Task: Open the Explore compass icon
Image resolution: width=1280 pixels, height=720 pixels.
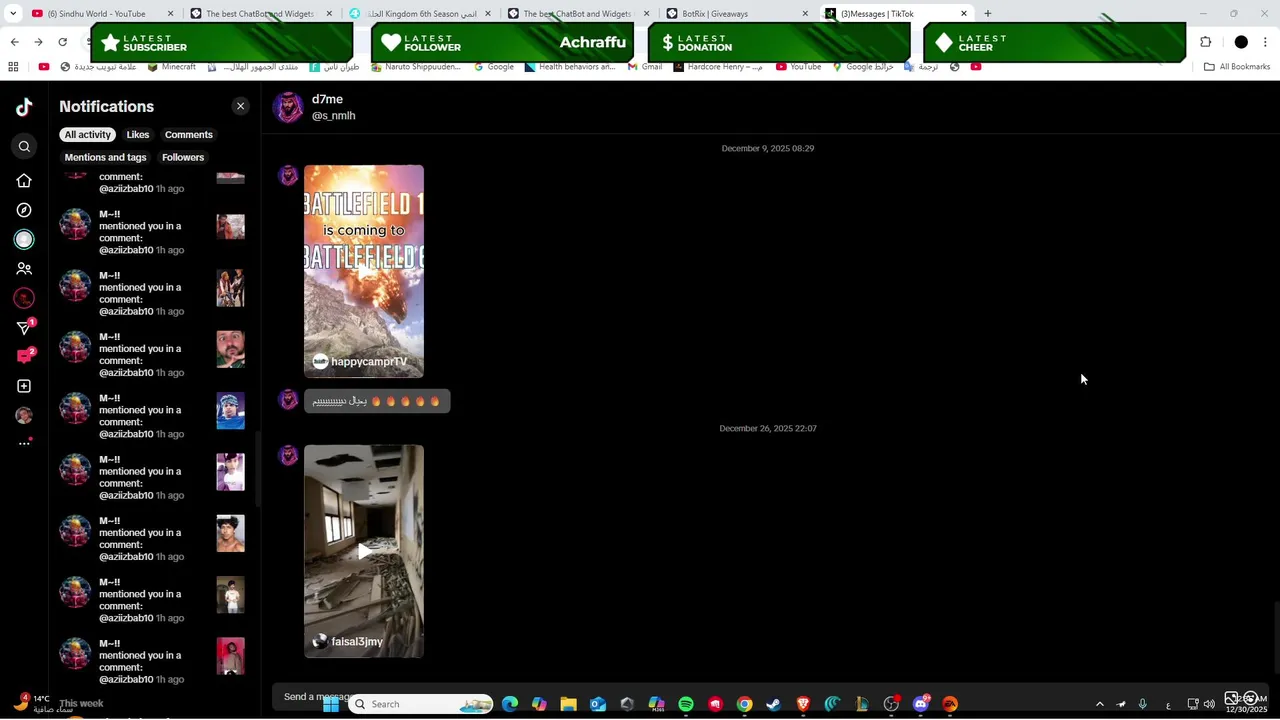Action: coord(24,210)
